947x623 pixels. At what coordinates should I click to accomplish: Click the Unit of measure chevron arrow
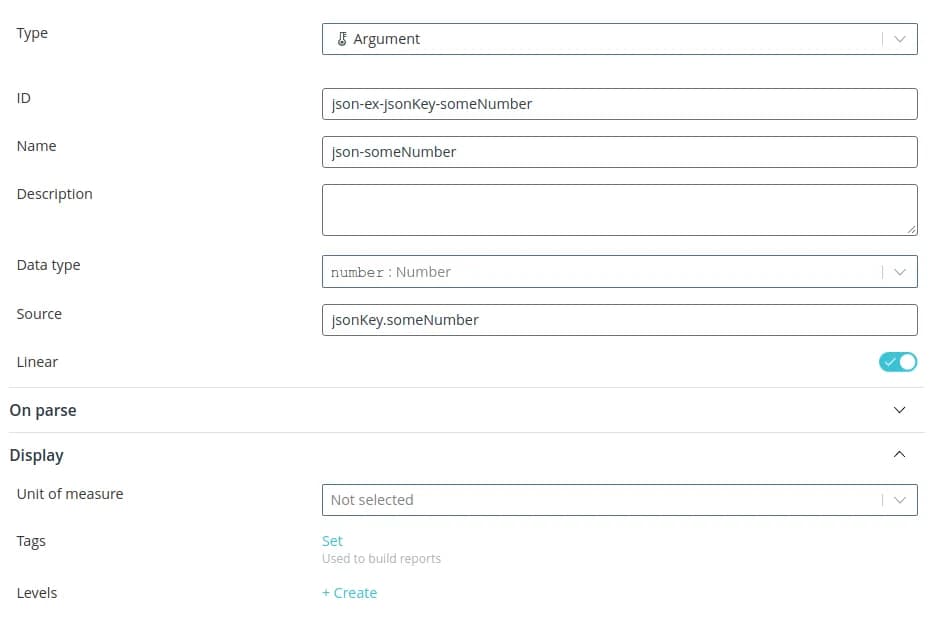point(899,500)
